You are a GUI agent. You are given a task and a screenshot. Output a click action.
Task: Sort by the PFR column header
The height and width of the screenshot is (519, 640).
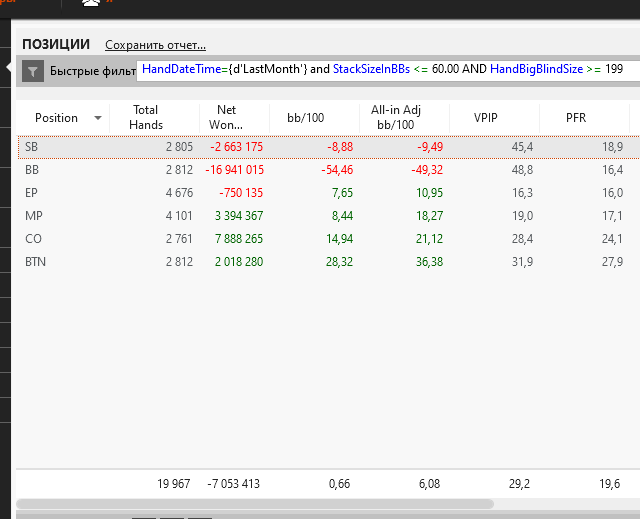point(576,118)
